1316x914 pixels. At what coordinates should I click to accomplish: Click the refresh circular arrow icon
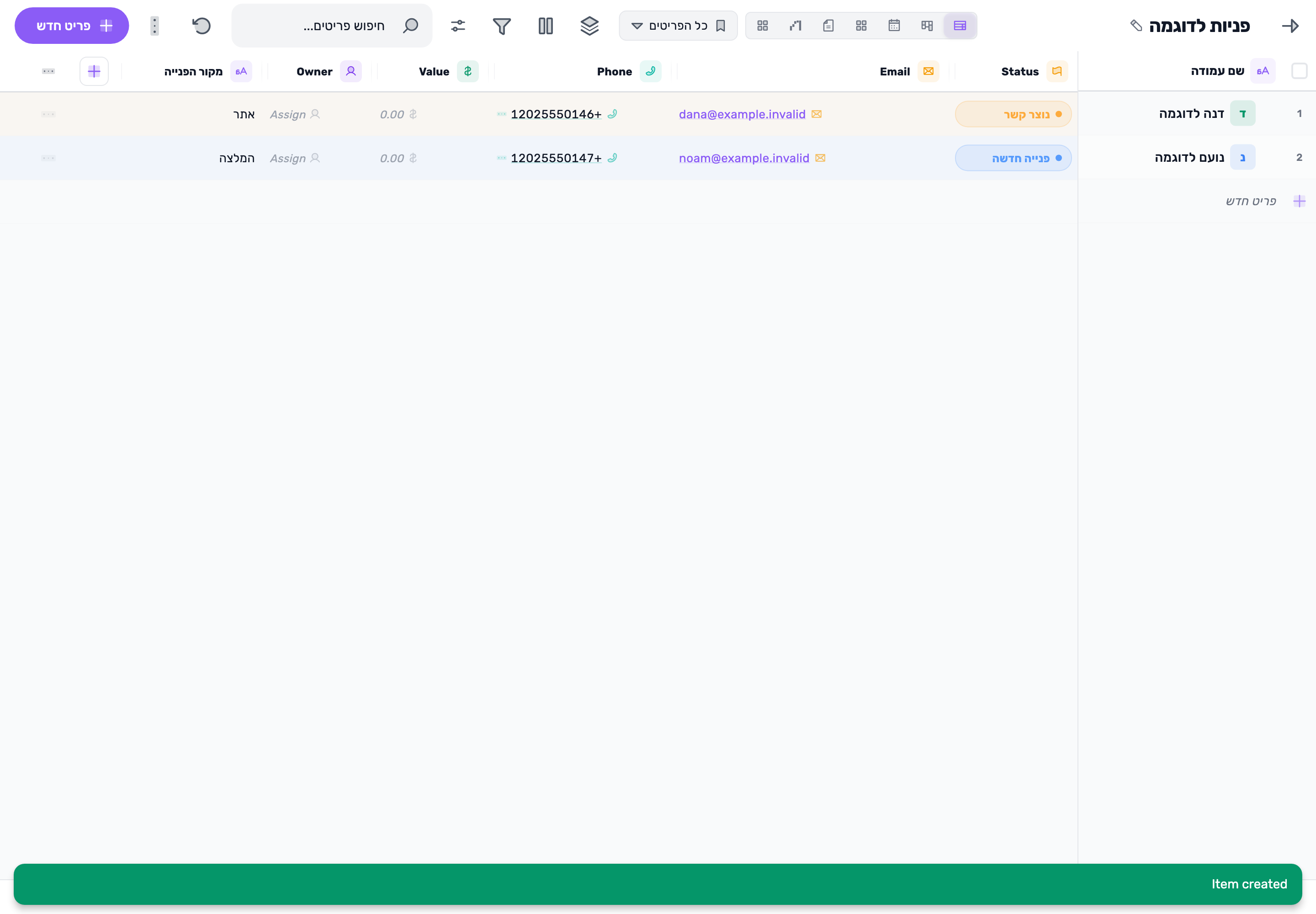(x=202, y=26)
